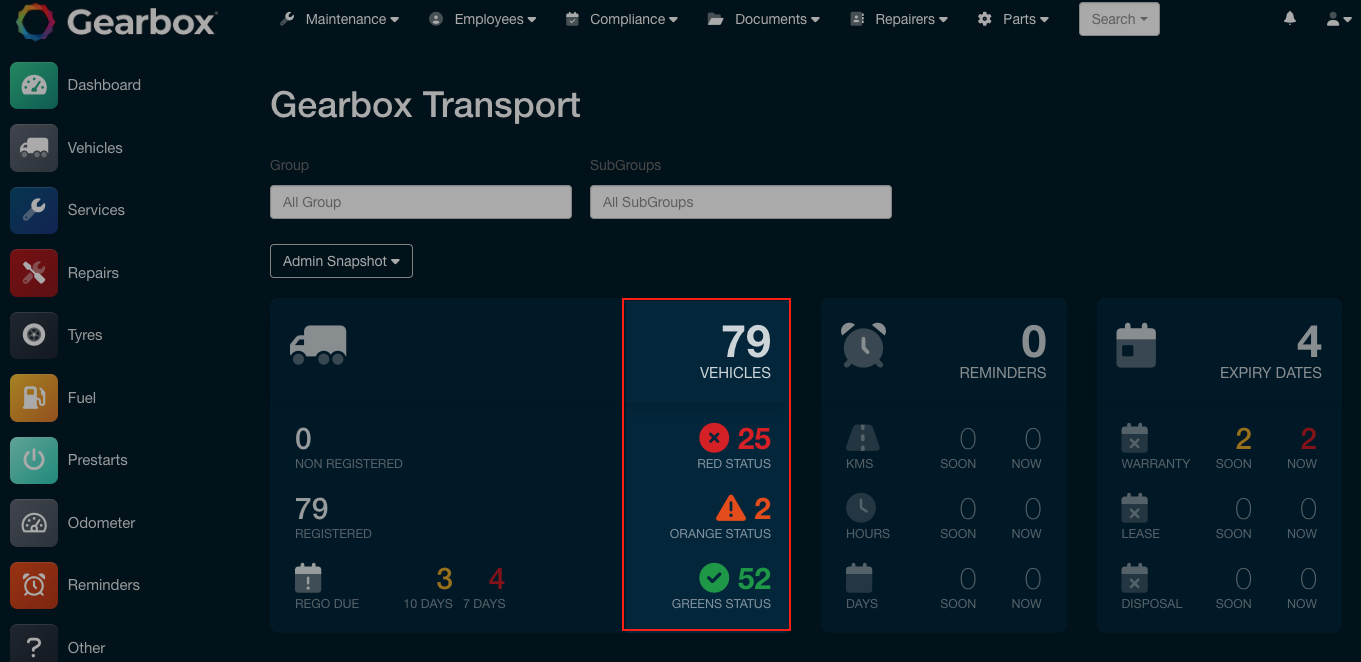Viewport: 1361px width, 662px height.
Task: Open the user account dropdown
Action: point(1338,19)
